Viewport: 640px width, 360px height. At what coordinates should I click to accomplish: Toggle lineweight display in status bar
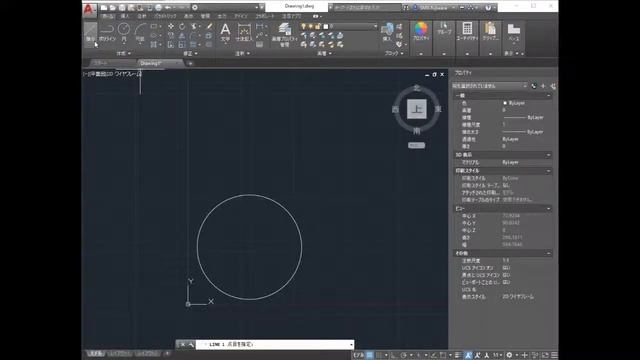[x=458, y=355]
